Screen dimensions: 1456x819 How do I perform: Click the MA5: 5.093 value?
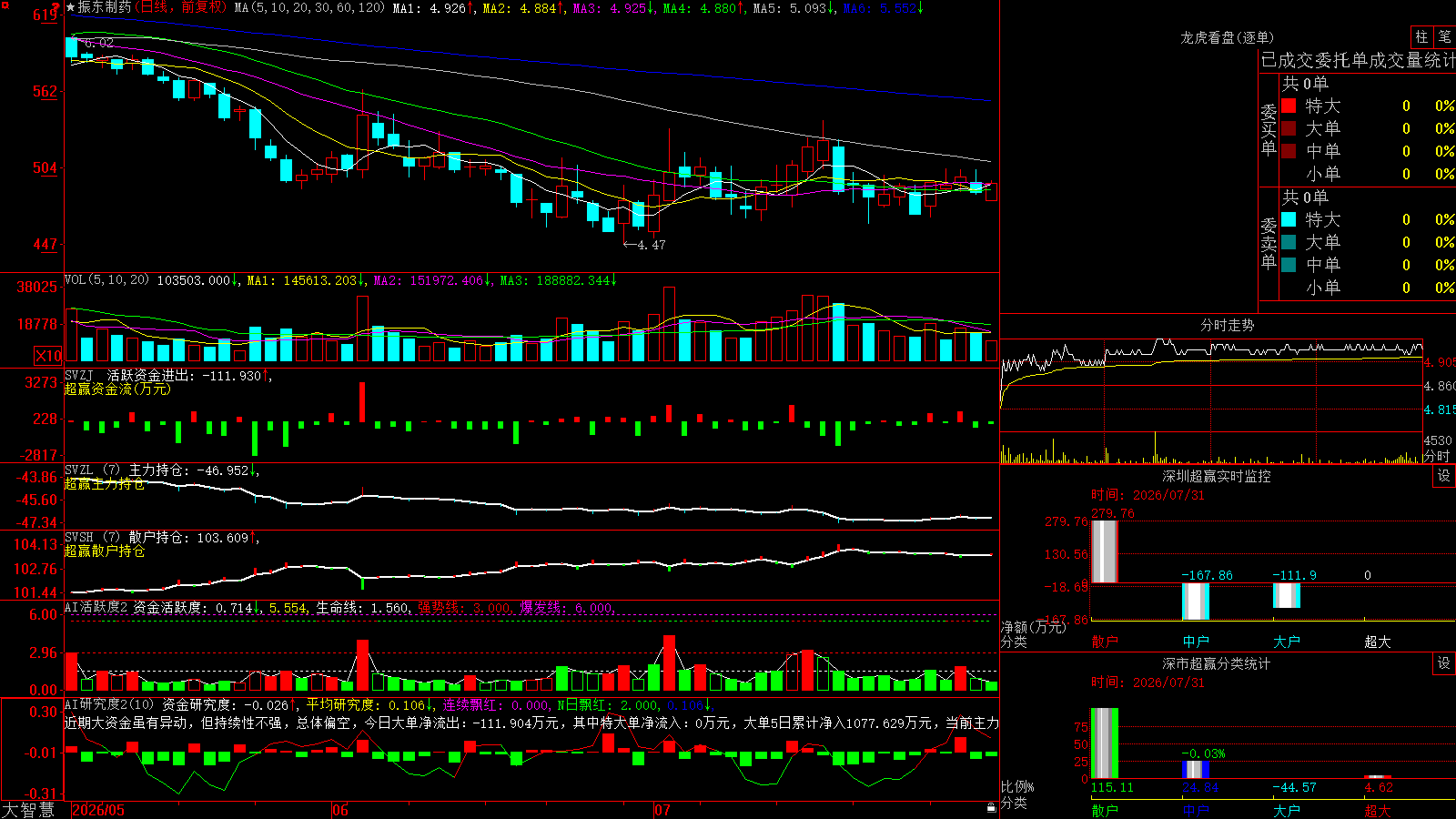click(x=794, y=8)
